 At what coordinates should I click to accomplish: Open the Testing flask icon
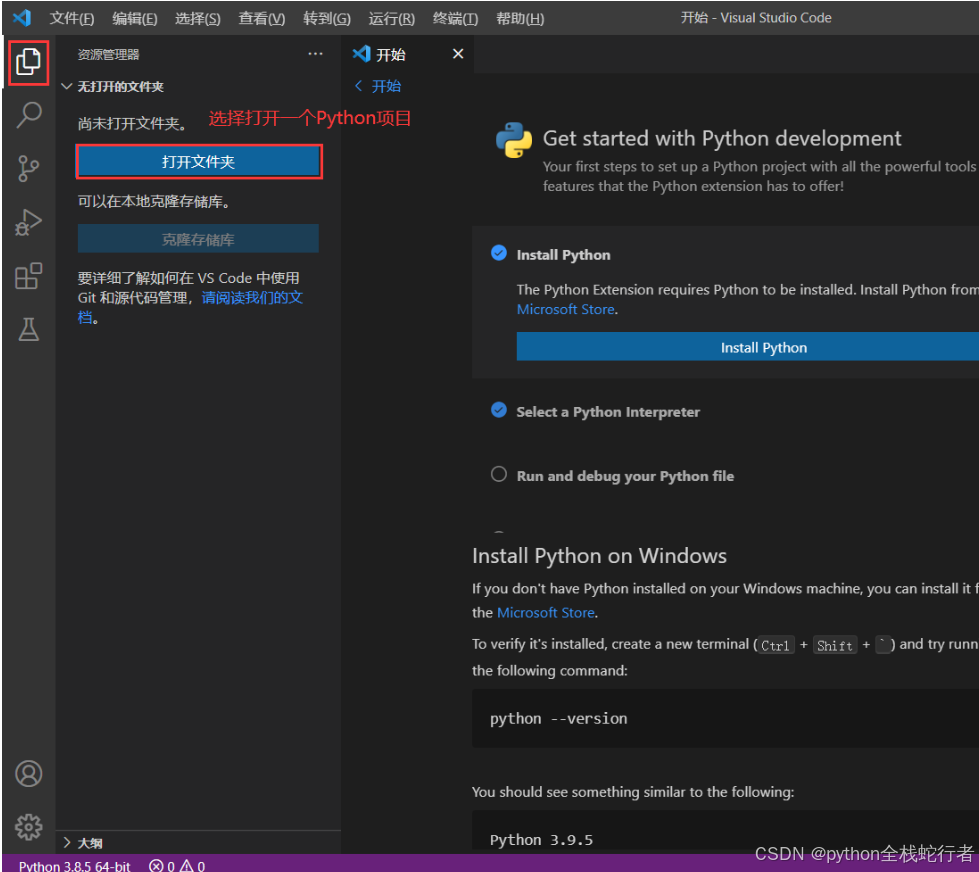pos(28,329)
